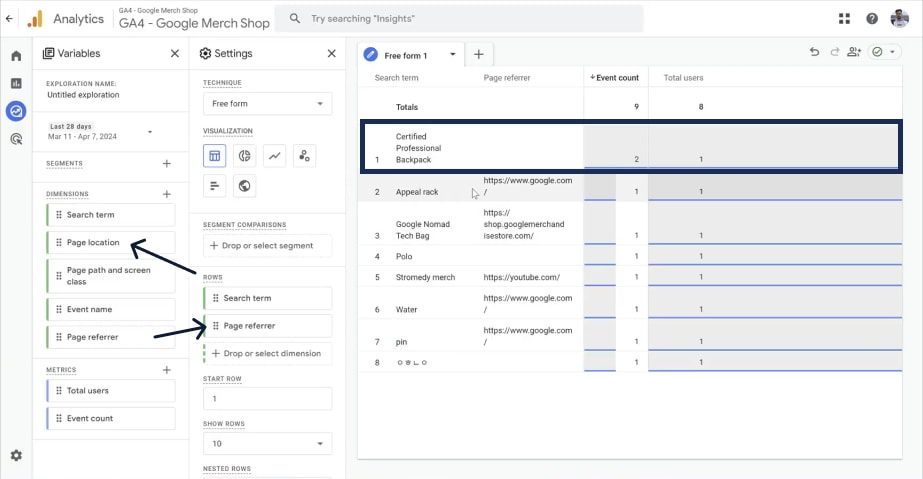
Task: Click the Google Nomad Tech Bag row
Action: click(630, 224)
